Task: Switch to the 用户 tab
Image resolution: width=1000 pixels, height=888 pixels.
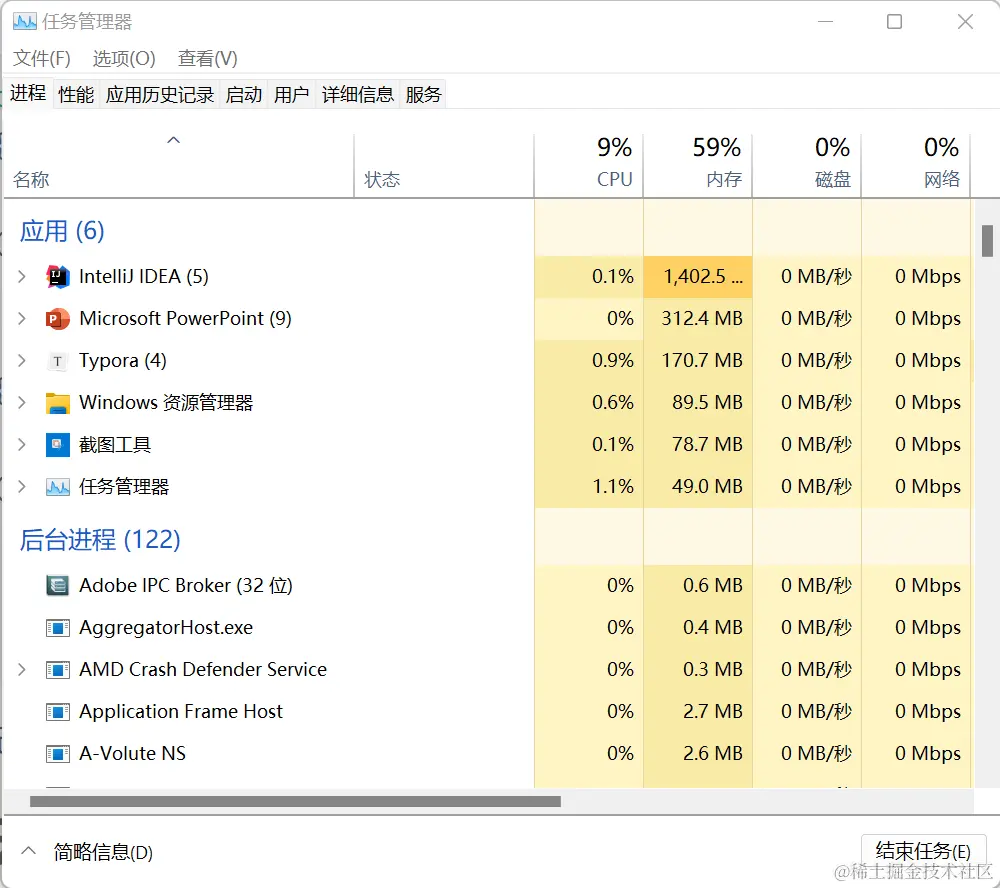Action: 291,94
